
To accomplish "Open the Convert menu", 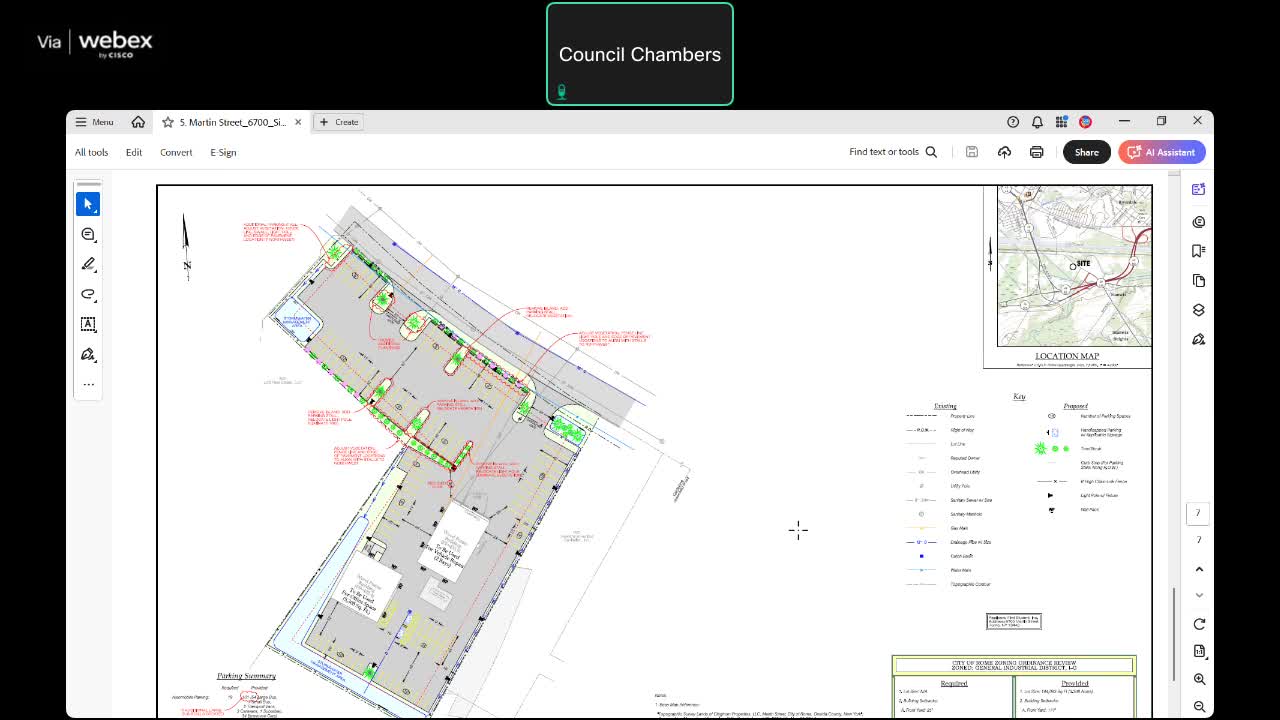I will 176,152.
